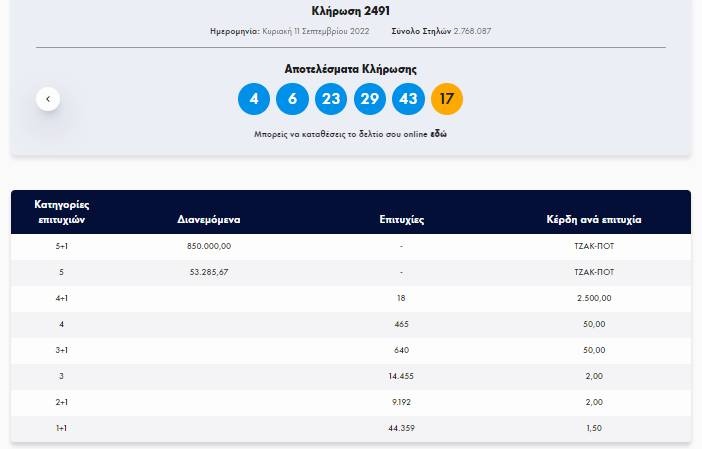Image resolution: width=702 pixels, height=449 pixels.
Task: Click the 850.000,00 distributed amount
Action: click(x=209, y=246)
